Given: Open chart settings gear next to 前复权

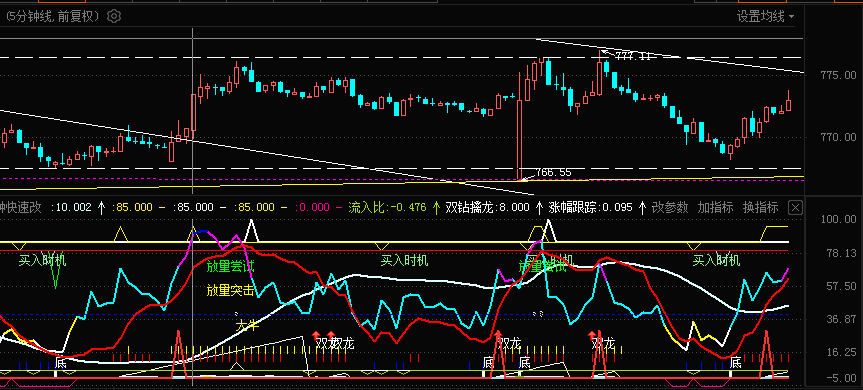Looking at the screenshot, I should [x=113, y=17].
